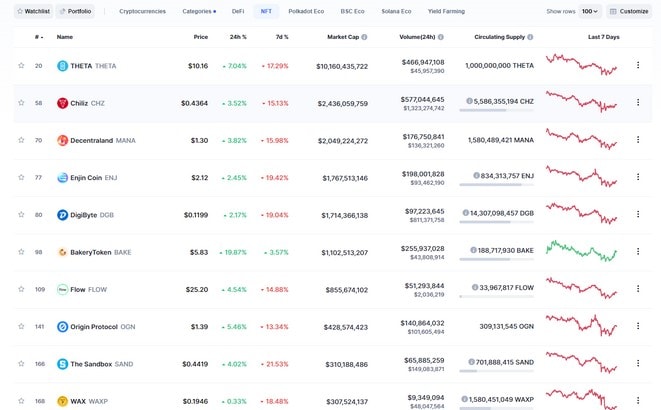661x410 pixels.
Task: Click the DigiByte coin logo
Action: click(62, 215)
